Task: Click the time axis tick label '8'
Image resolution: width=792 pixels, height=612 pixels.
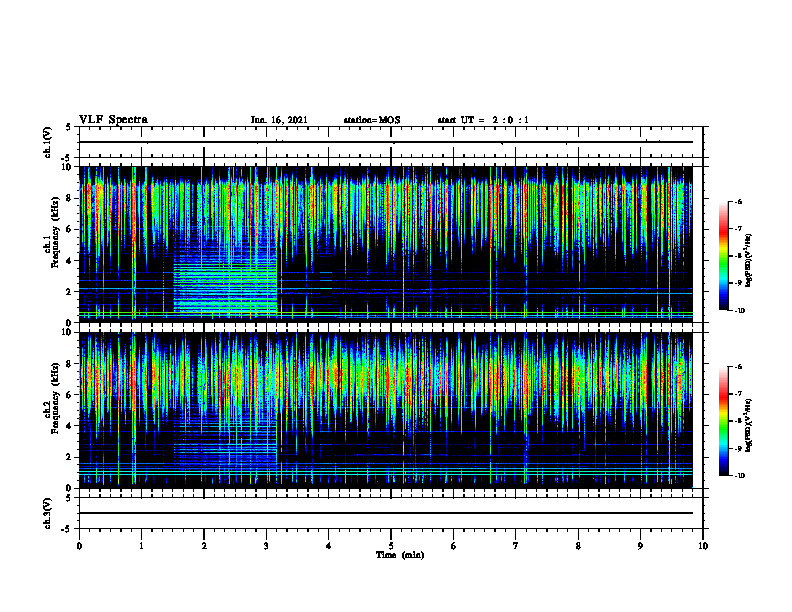Action: 578,546
